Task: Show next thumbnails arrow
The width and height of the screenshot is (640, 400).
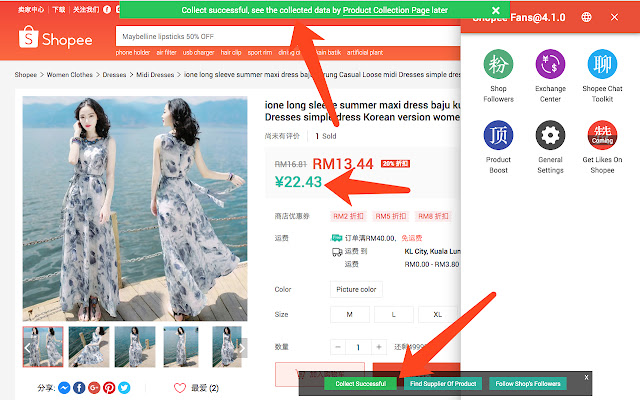Action: pos(242,348)
